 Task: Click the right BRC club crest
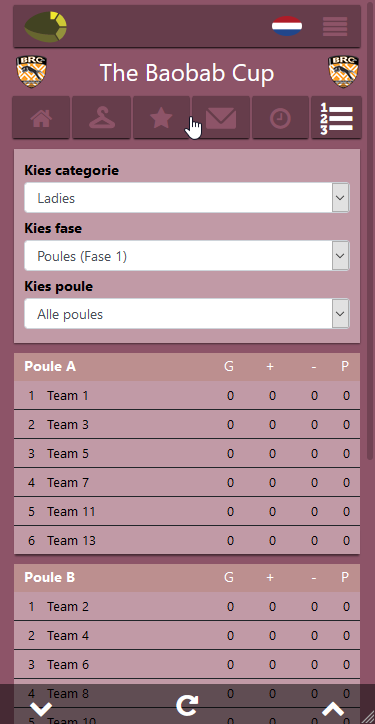pos(344,72)
